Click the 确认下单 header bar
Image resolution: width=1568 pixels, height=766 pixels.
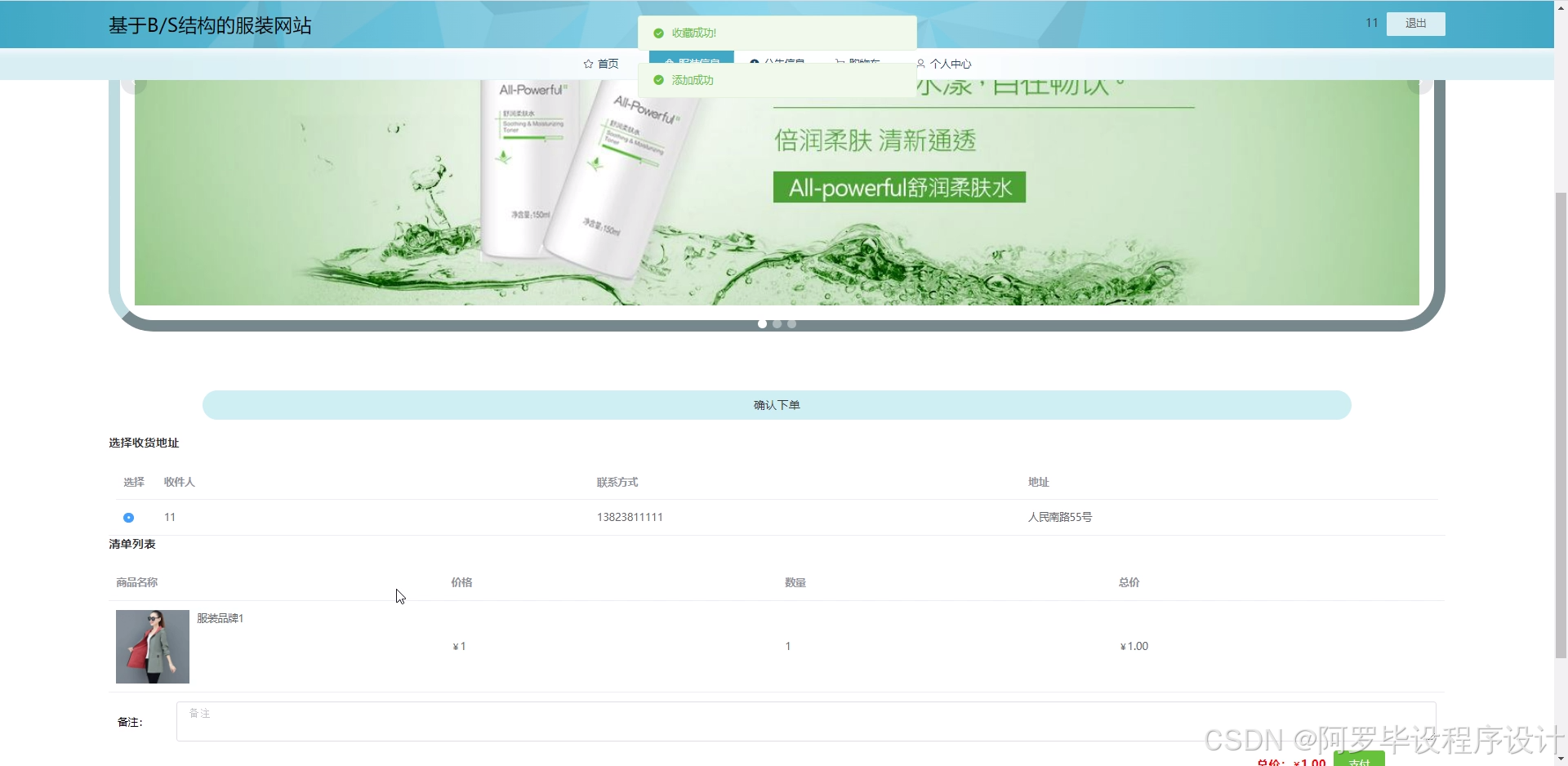pyautogui.click(x=777, y=405)
